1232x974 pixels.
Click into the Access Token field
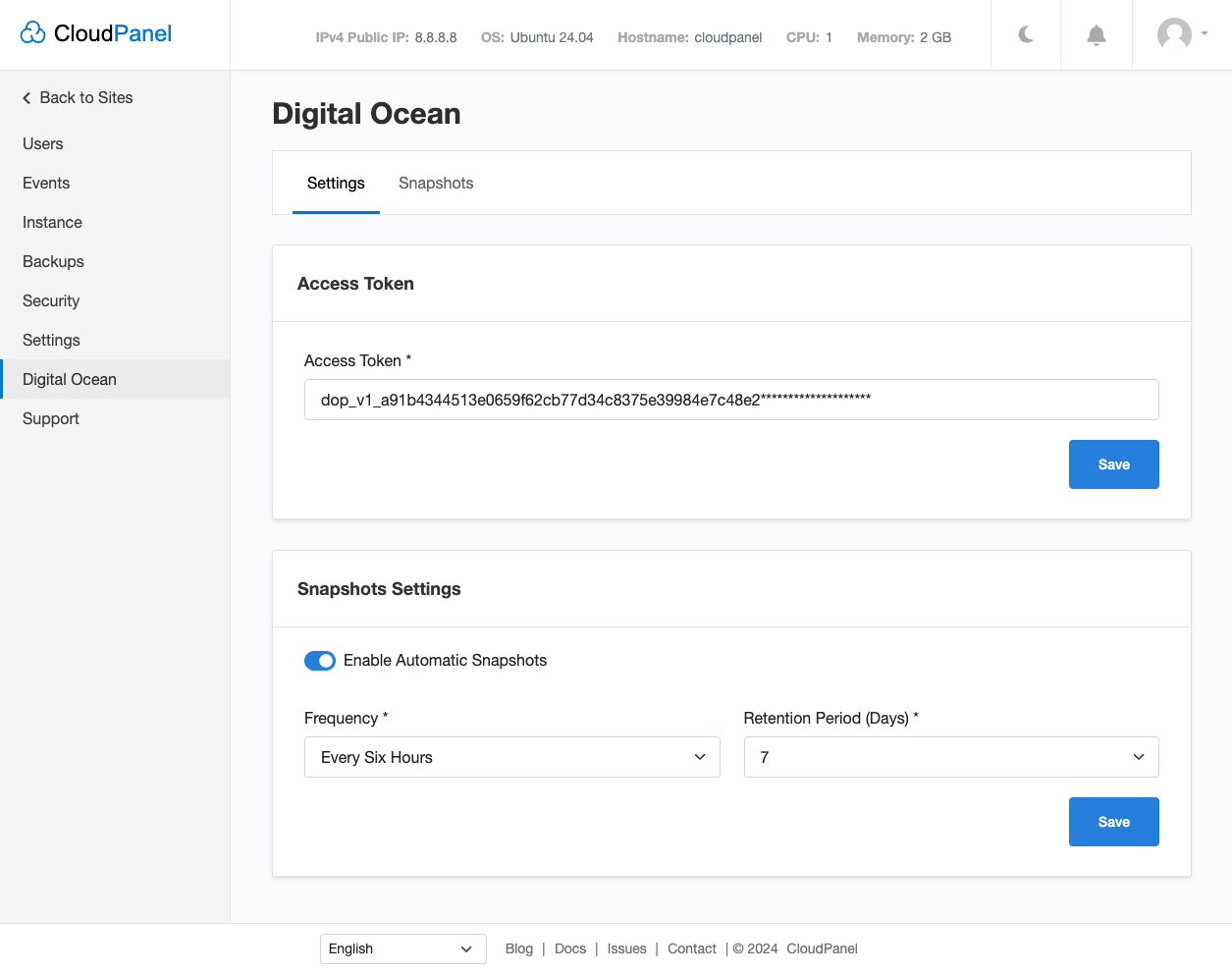click(x=730, y=400)
